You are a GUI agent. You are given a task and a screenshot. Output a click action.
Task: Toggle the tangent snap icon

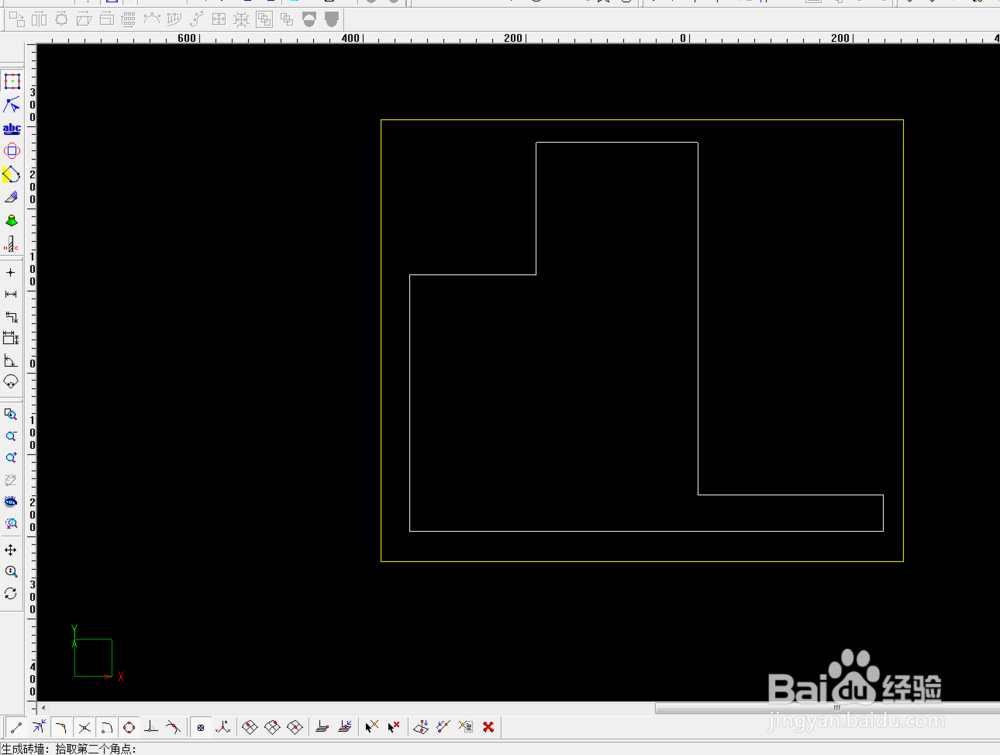[x=173, y=727]
